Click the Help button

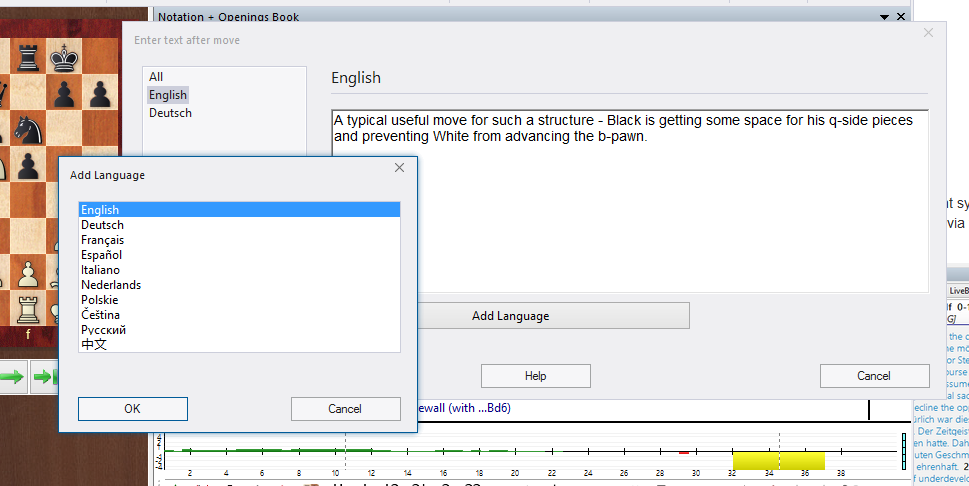click(x=535, y=376)
